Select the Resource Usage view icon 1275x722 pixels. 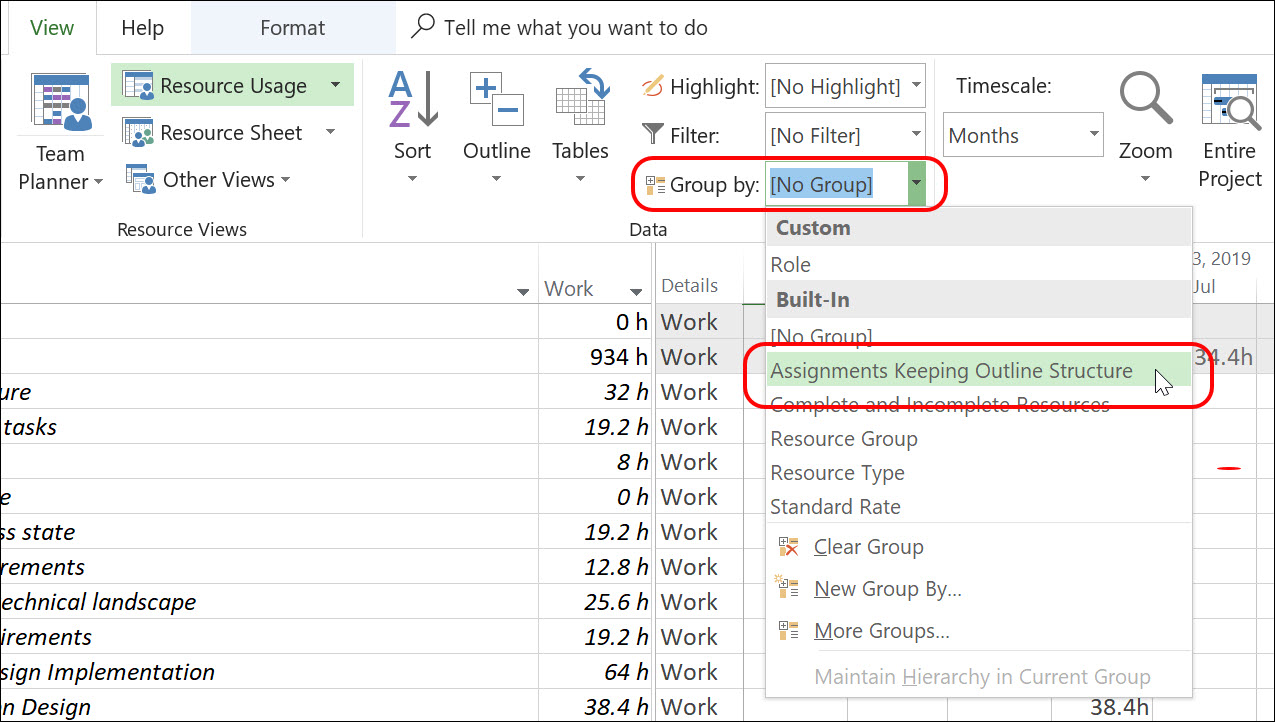[137, 86]
